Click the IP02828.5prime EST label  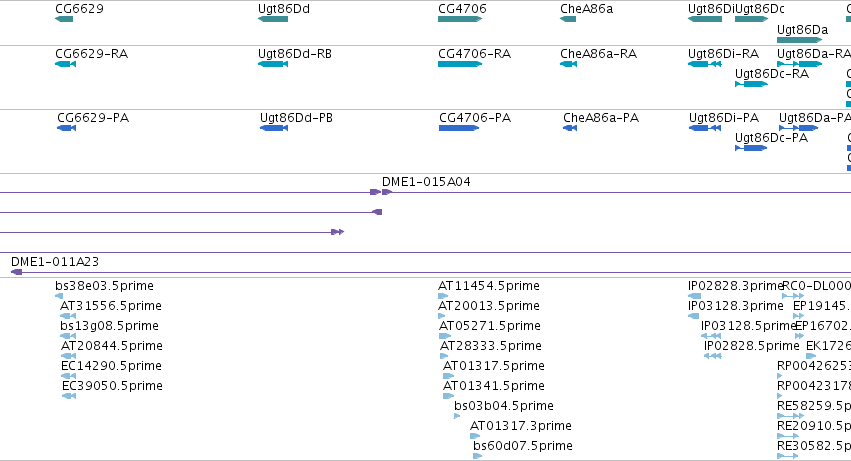752,346
